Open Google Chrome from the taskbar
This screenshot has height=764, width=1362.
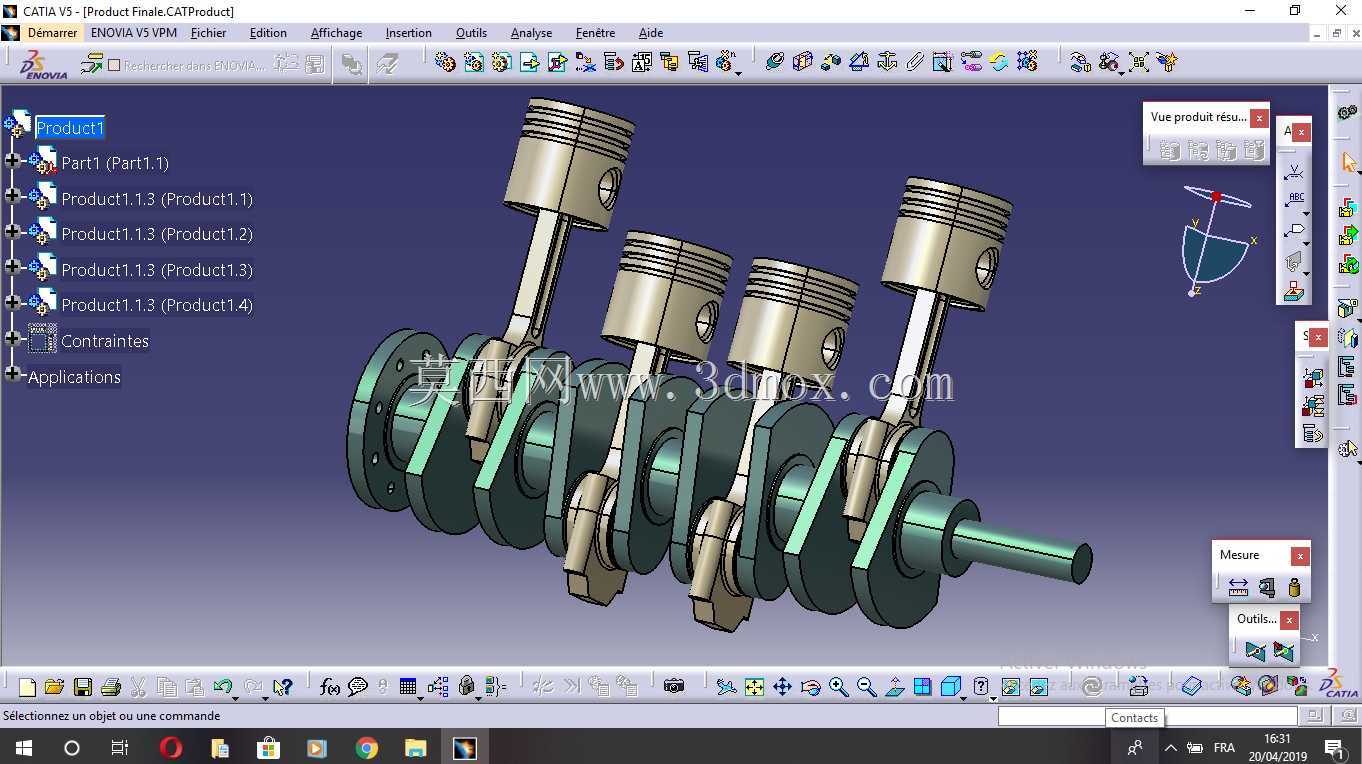click(367, 747)
